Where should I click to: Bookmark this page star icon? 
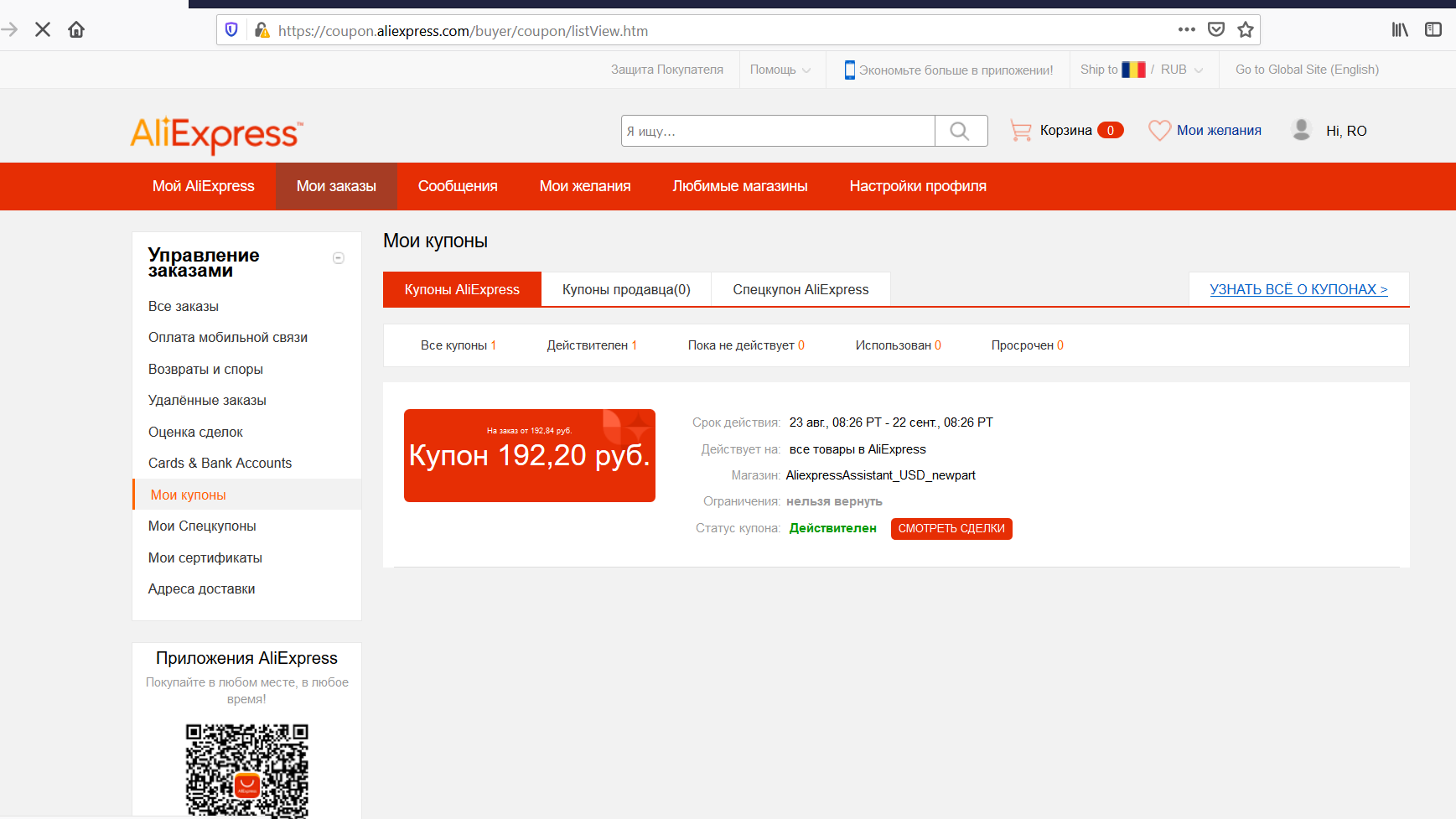pos(1246,30)
